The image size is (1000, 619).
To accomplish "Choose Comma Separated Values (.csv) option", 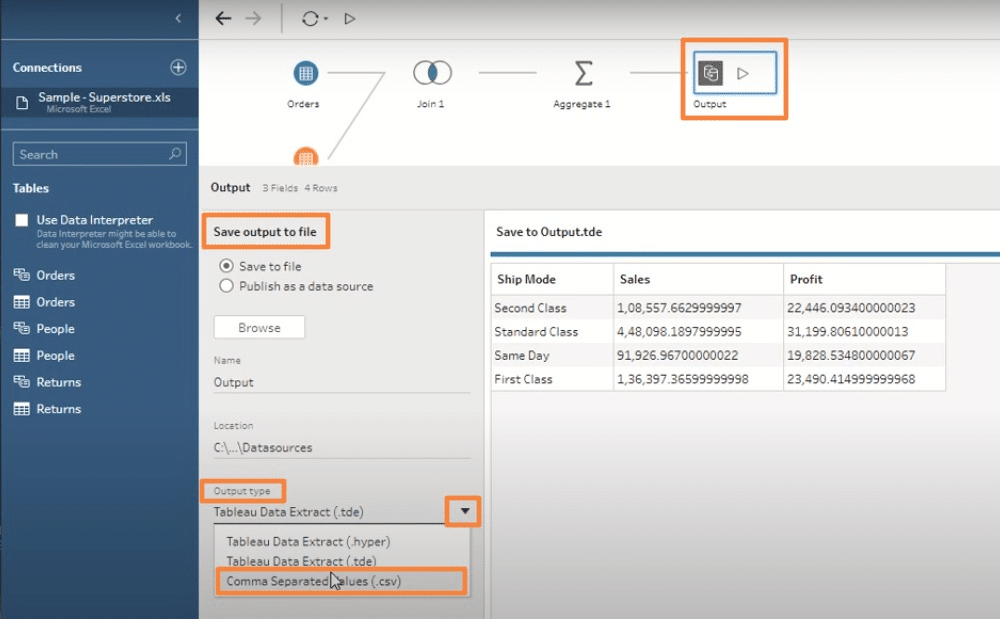I will pyautogui.click(x=313, y=581).
